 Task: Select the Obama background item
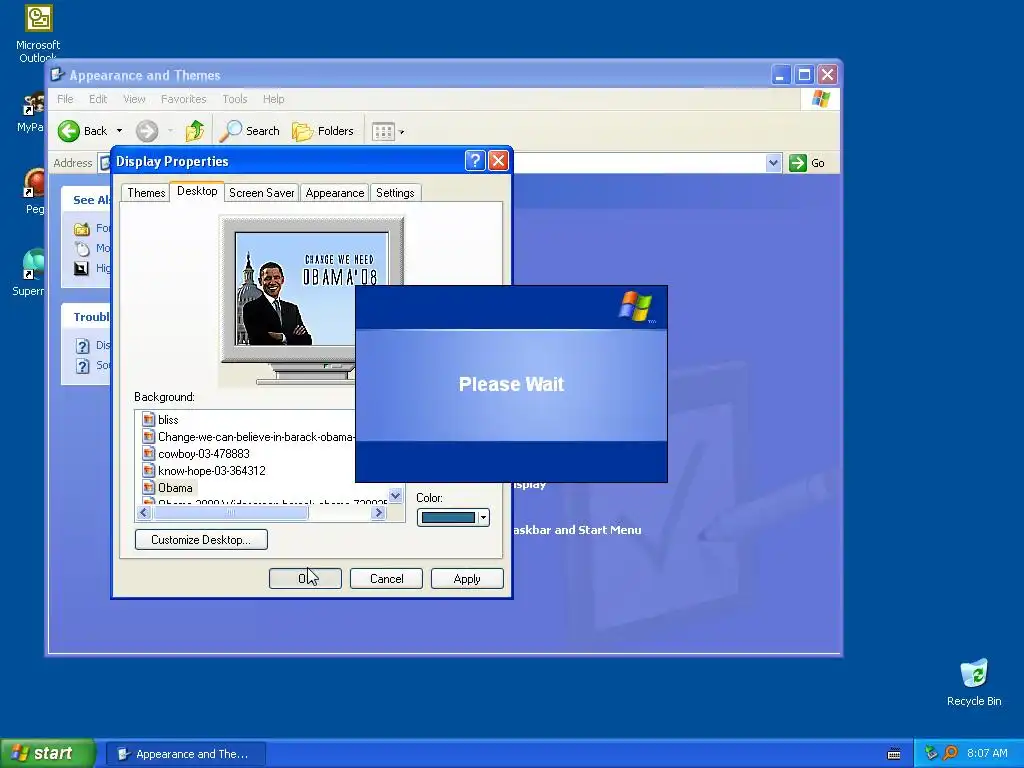coord(175,488)
